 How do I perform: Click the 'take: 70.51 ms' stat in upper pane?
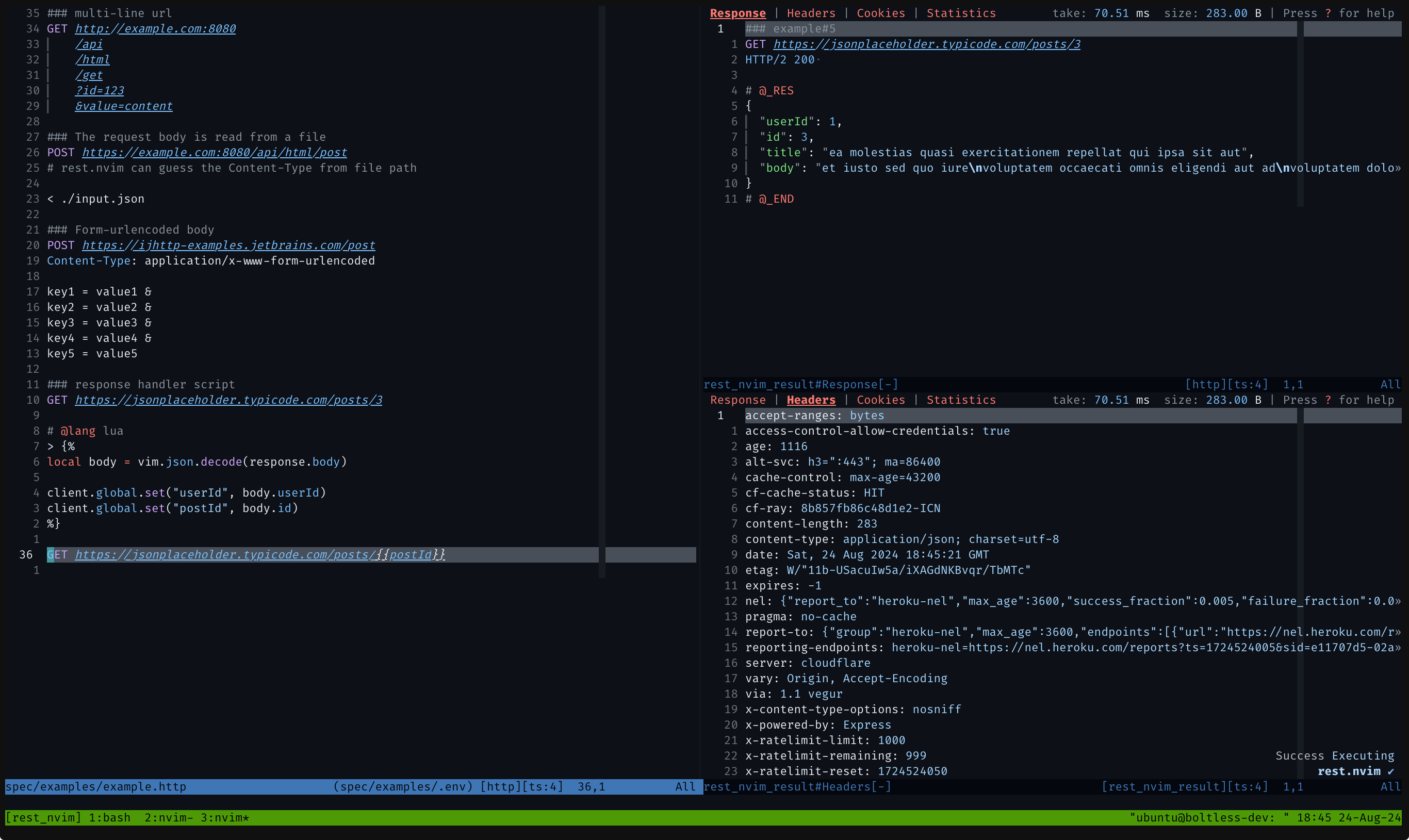click(1101, 13)
